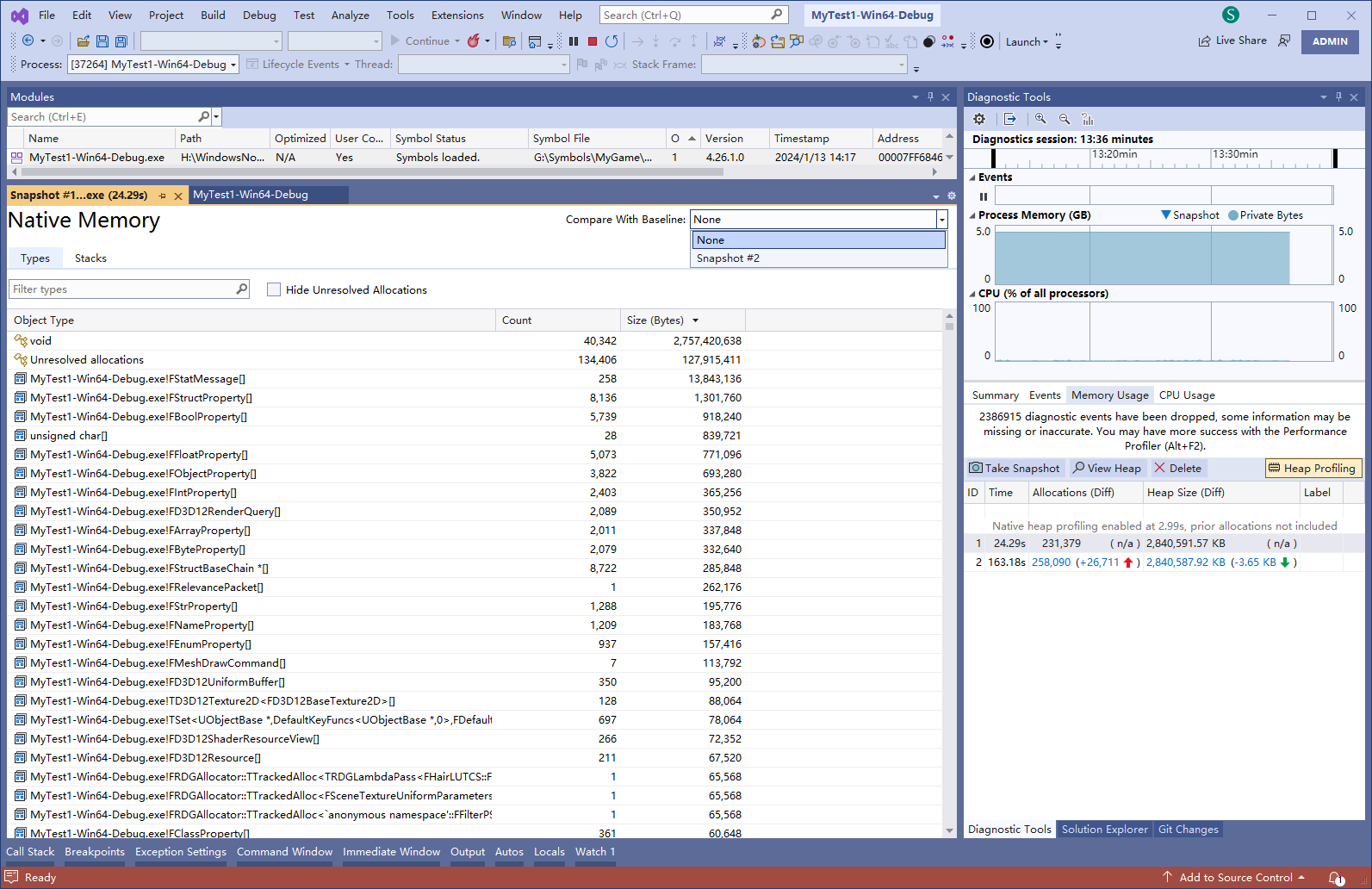Close the Snapshot #1 tab
Image resolution: width=1372 pixels, height=889 pixels.
[178, 196]
